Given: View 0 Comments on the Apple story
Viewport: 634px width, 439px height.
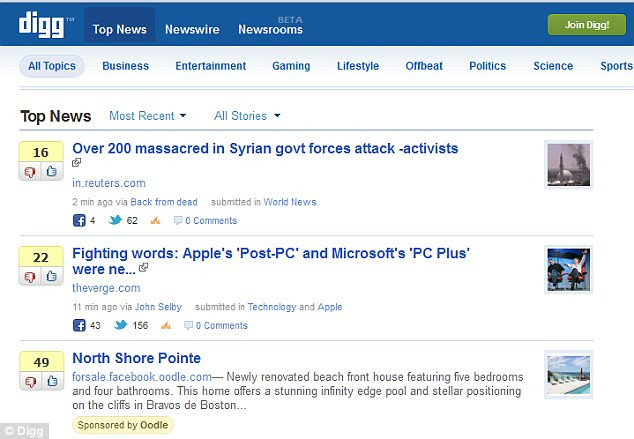Looking at the screenshot, I should 221,325.
